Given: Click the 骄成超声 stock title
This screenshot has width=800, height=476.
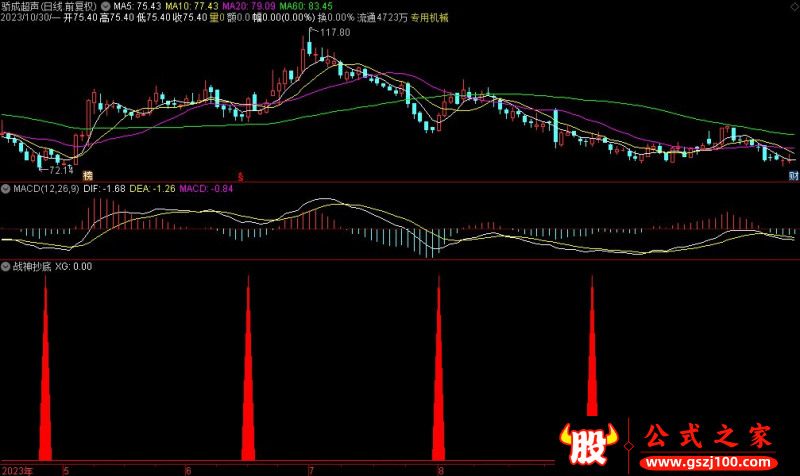Looking at the screenshot, I should click(x=25, y=6).
